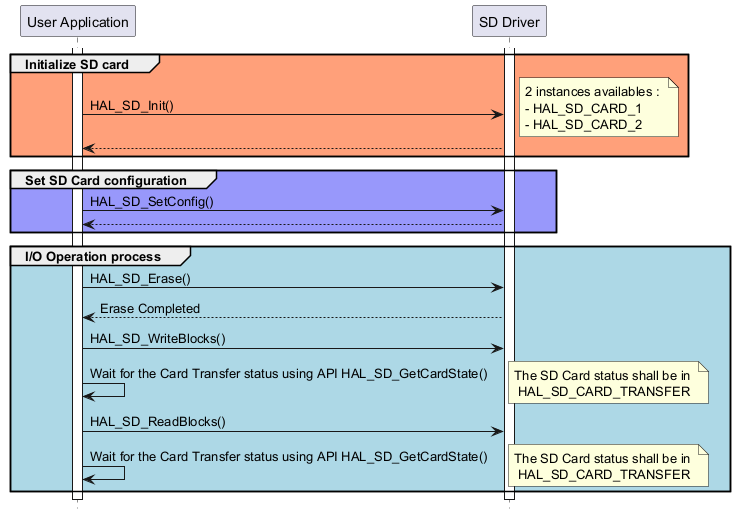
Task: Click the HAL_SD_Erase() message label
Action: coord(140,279)
